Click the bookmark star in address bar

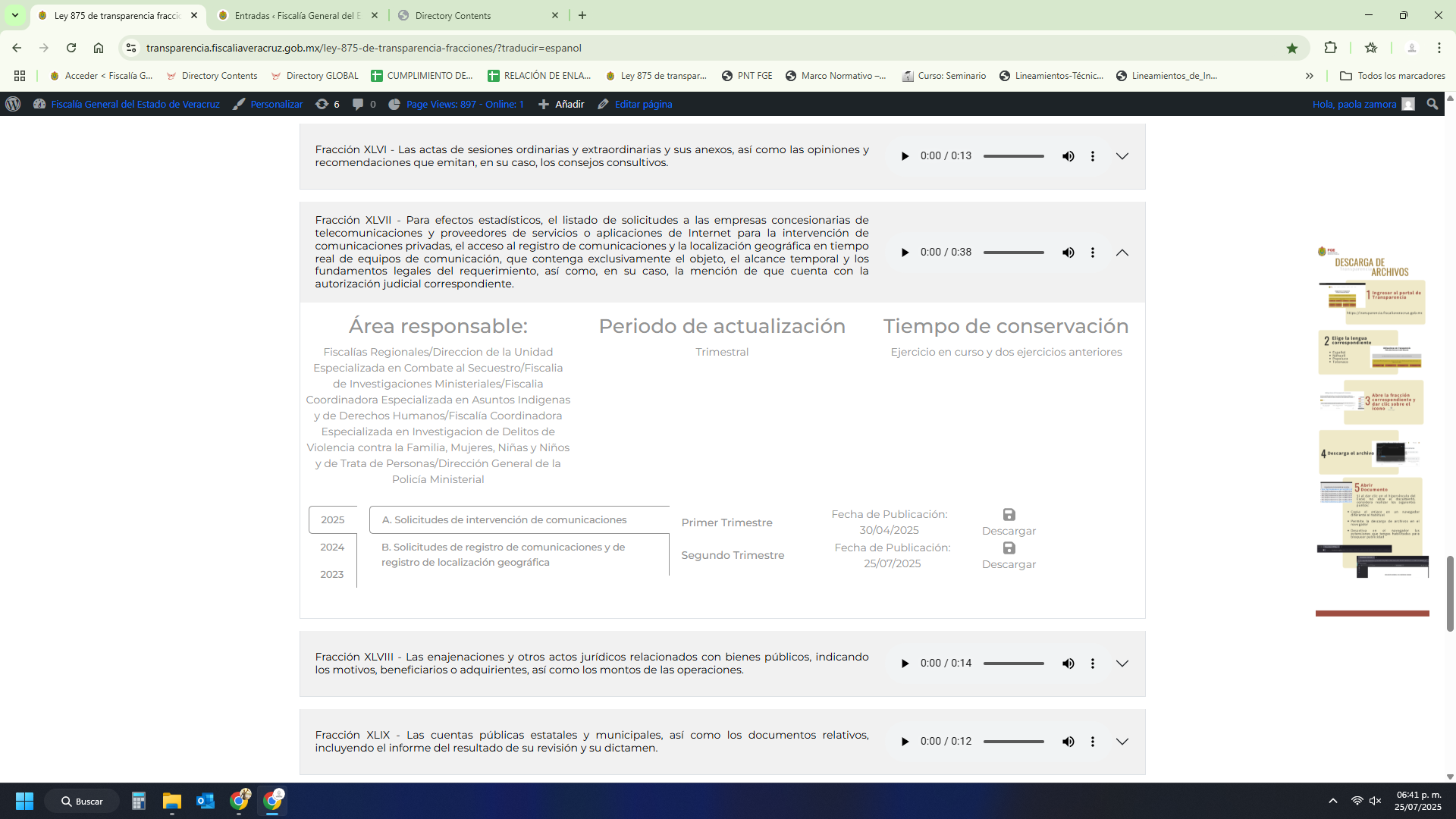(x=1292, y=48)
